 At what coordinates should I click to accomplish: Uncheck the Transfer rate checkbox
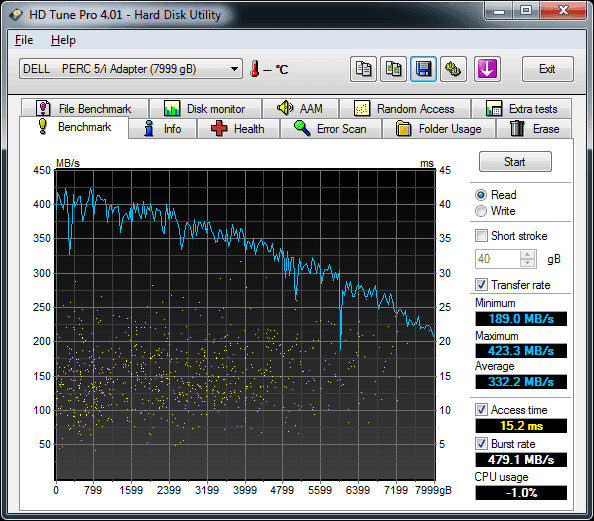pyautogui.click(x=481, y=285)
